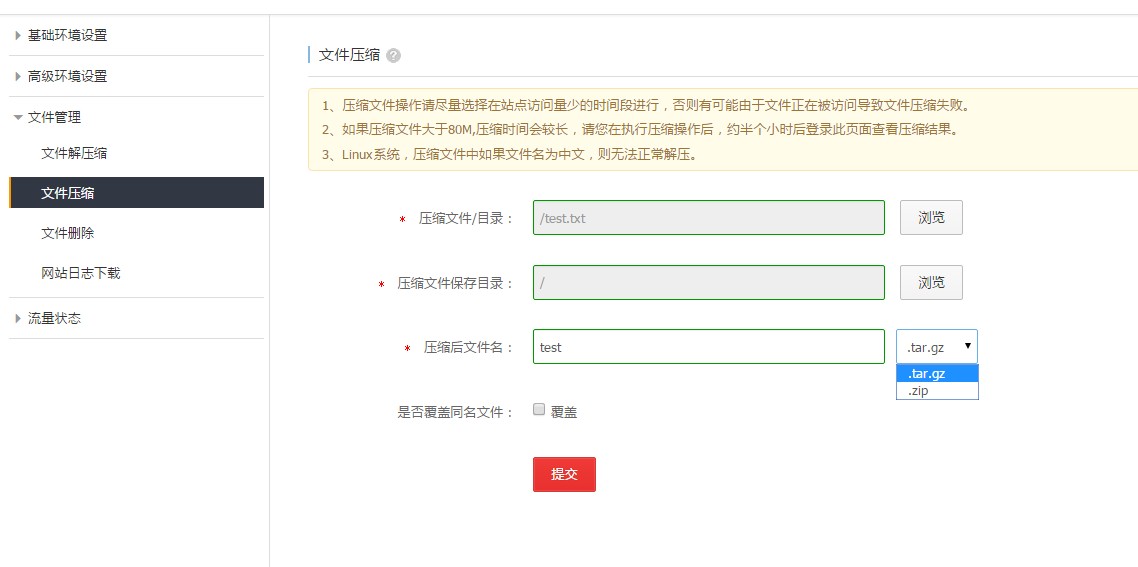Expand the 流量状态 section
Viewport: 1138px width, 567px height.
54,318
